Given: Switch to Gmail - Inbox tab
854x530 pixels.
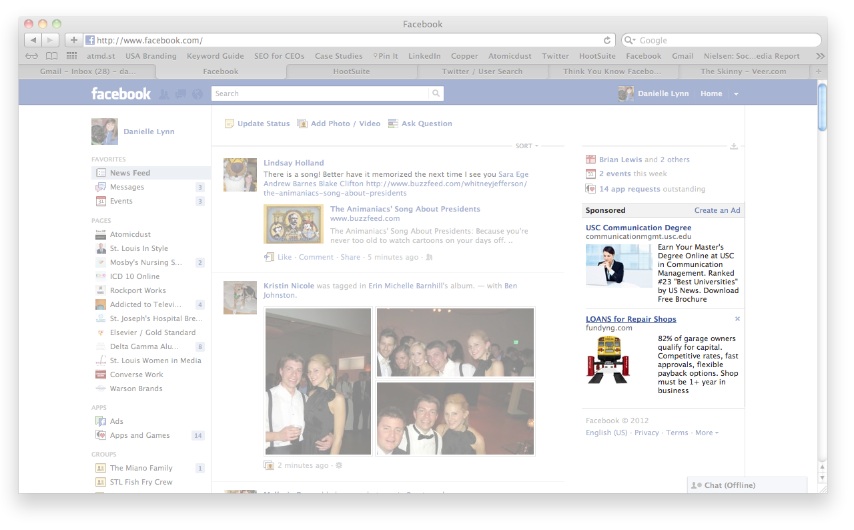Looking at the screenshot, I should [x=88, y=71].
